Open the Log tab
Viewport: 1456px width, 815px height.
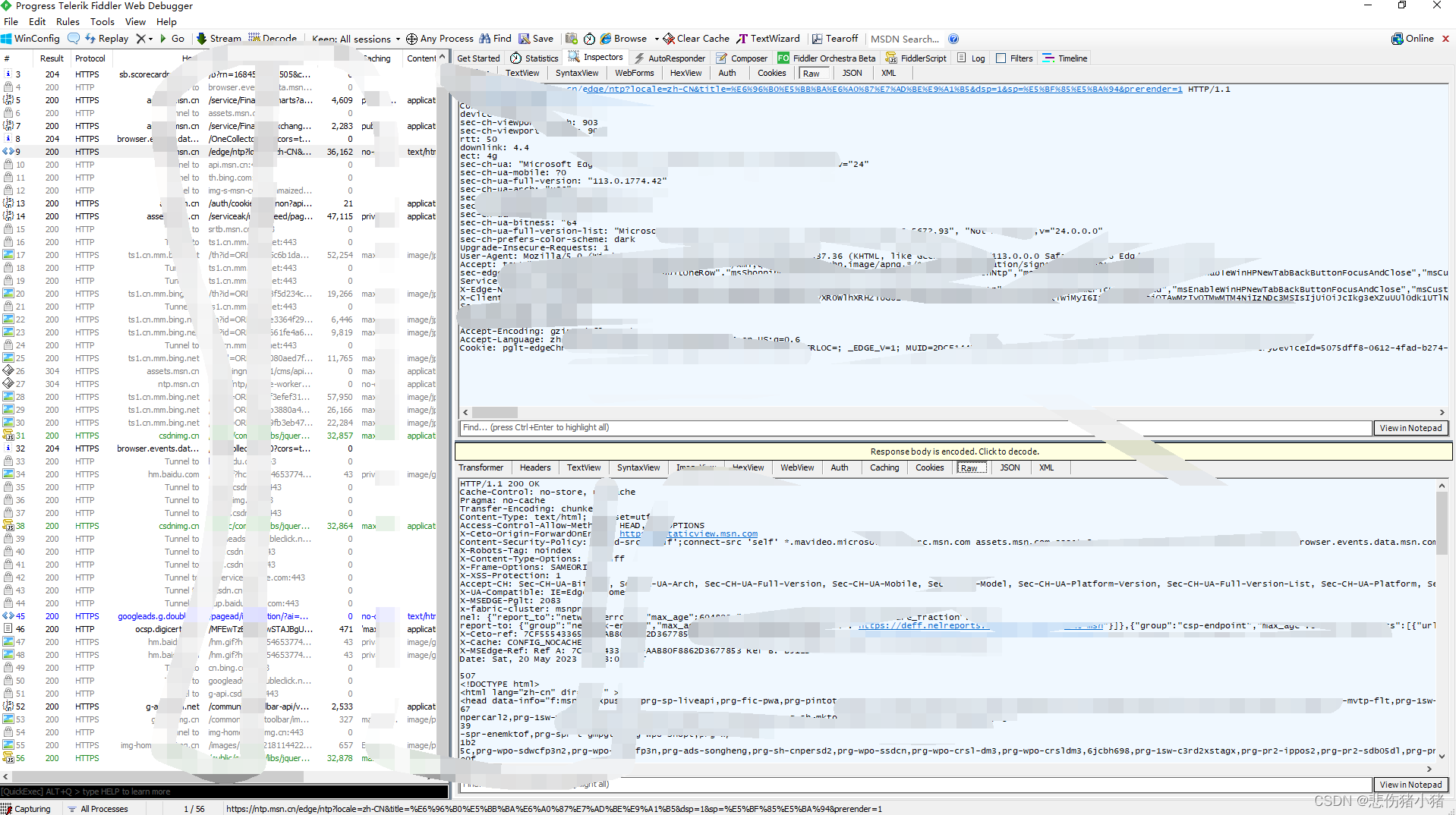[971, 58]
